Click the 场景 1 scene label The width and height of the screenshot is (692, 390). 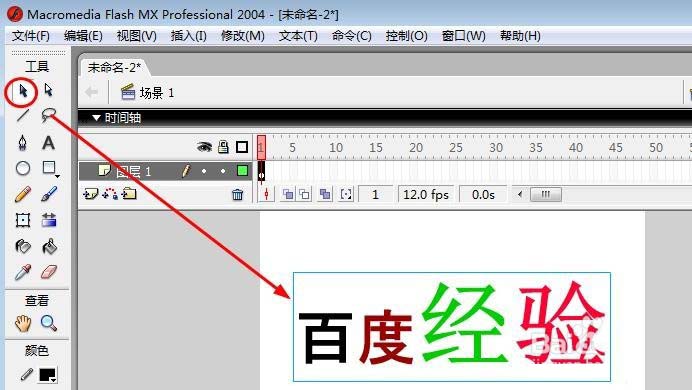coord(157,93)
